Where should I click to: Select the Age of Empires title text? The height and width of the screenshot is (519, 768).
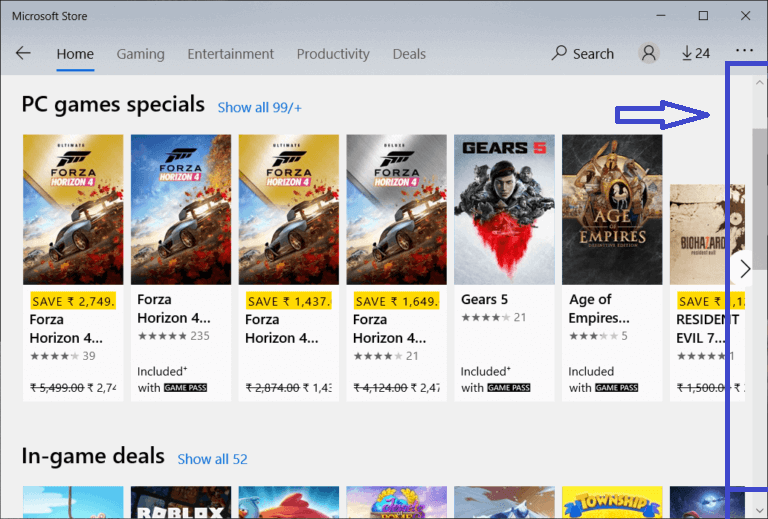599,308
